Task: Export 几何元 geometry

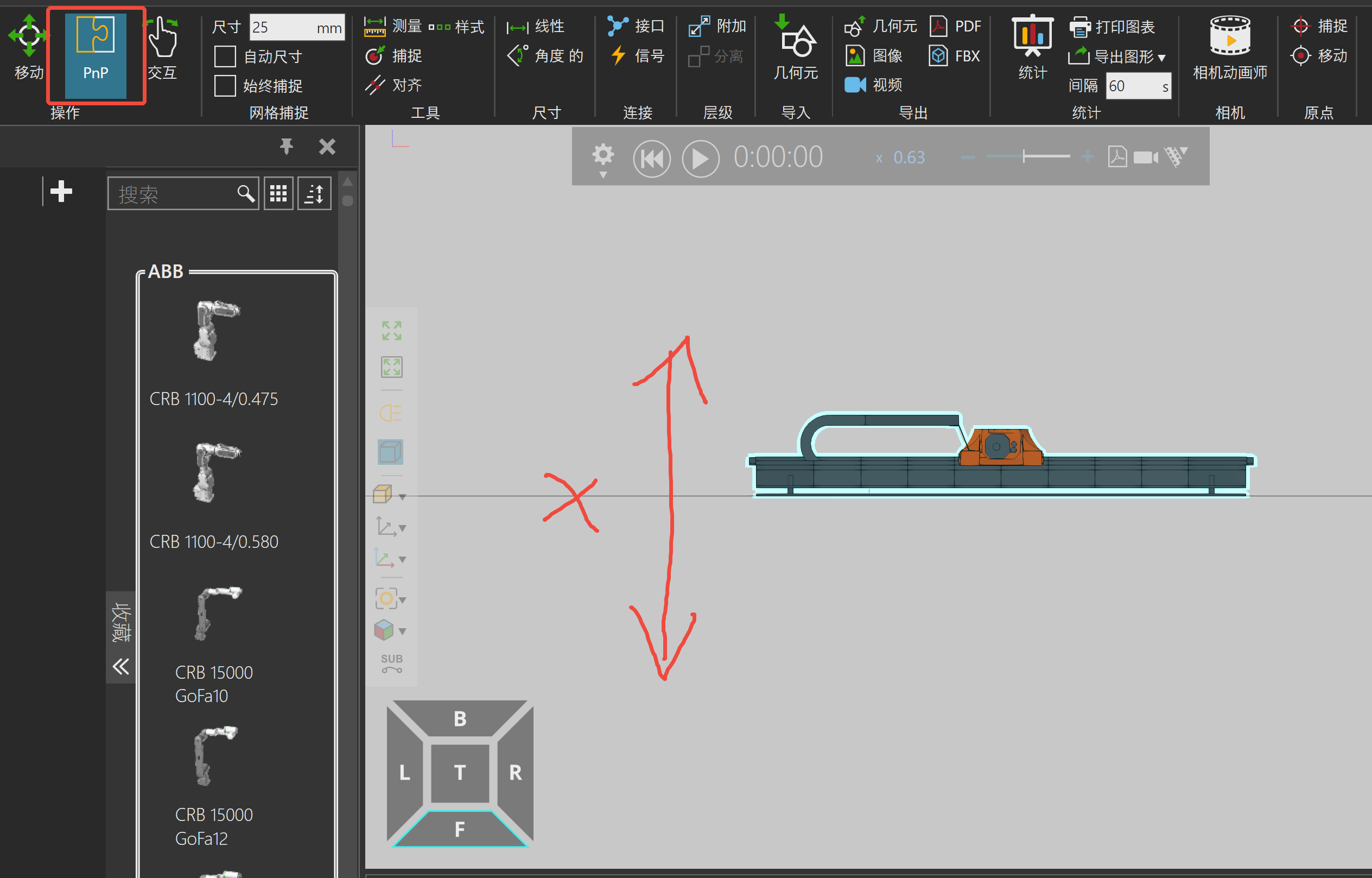Action: click(x=881, y=26)
